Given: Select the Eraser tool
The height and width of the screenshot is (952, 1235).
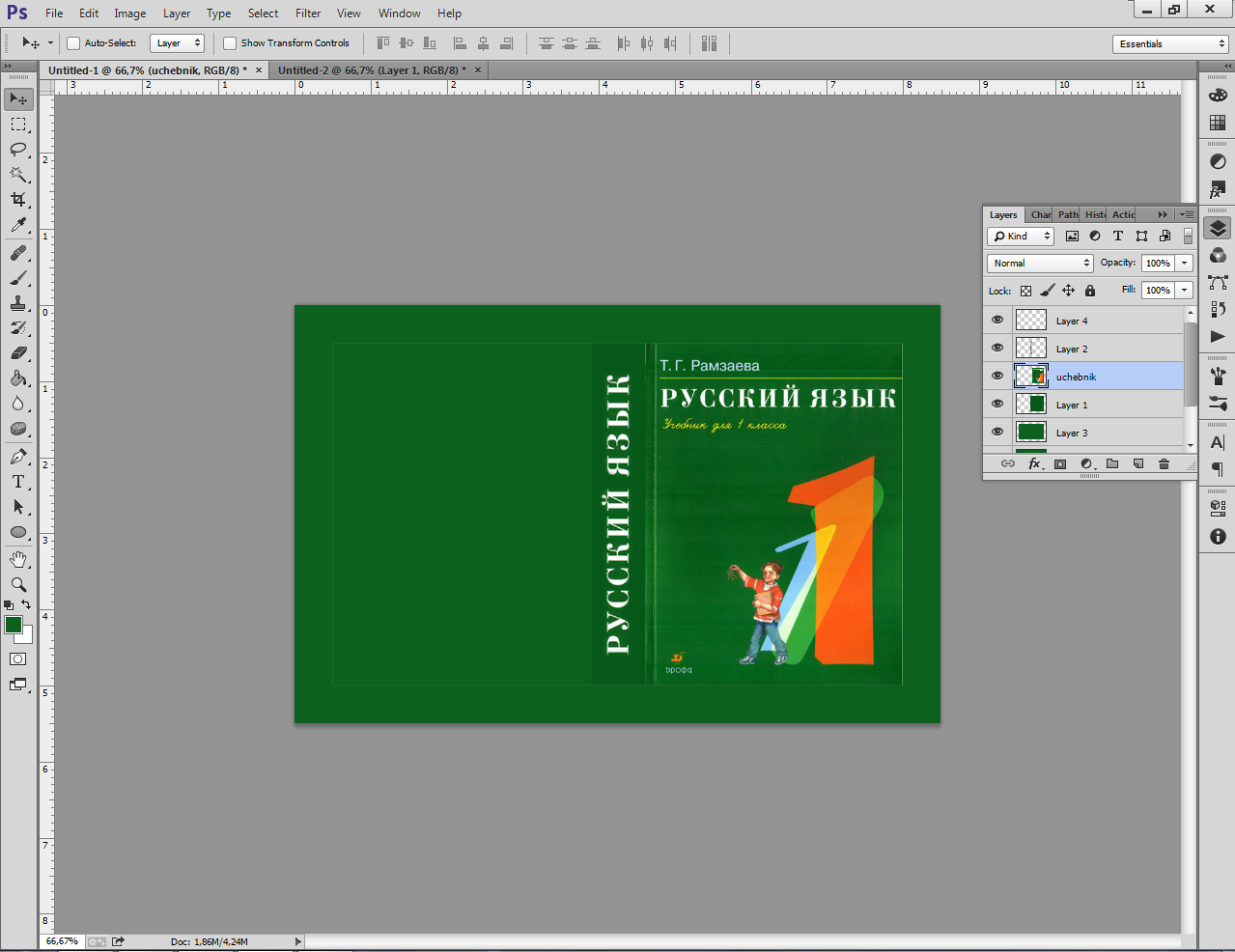Looking at the screenshot, I should (18, 353).
